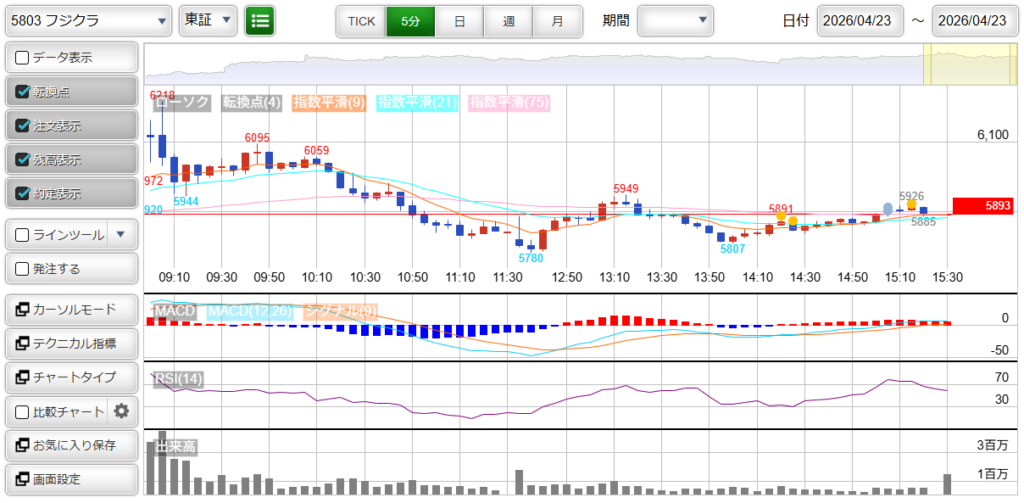Open チャートタイプ selection panel
This screenshot has width=1024, height=503.
click(x=71, y=377)
